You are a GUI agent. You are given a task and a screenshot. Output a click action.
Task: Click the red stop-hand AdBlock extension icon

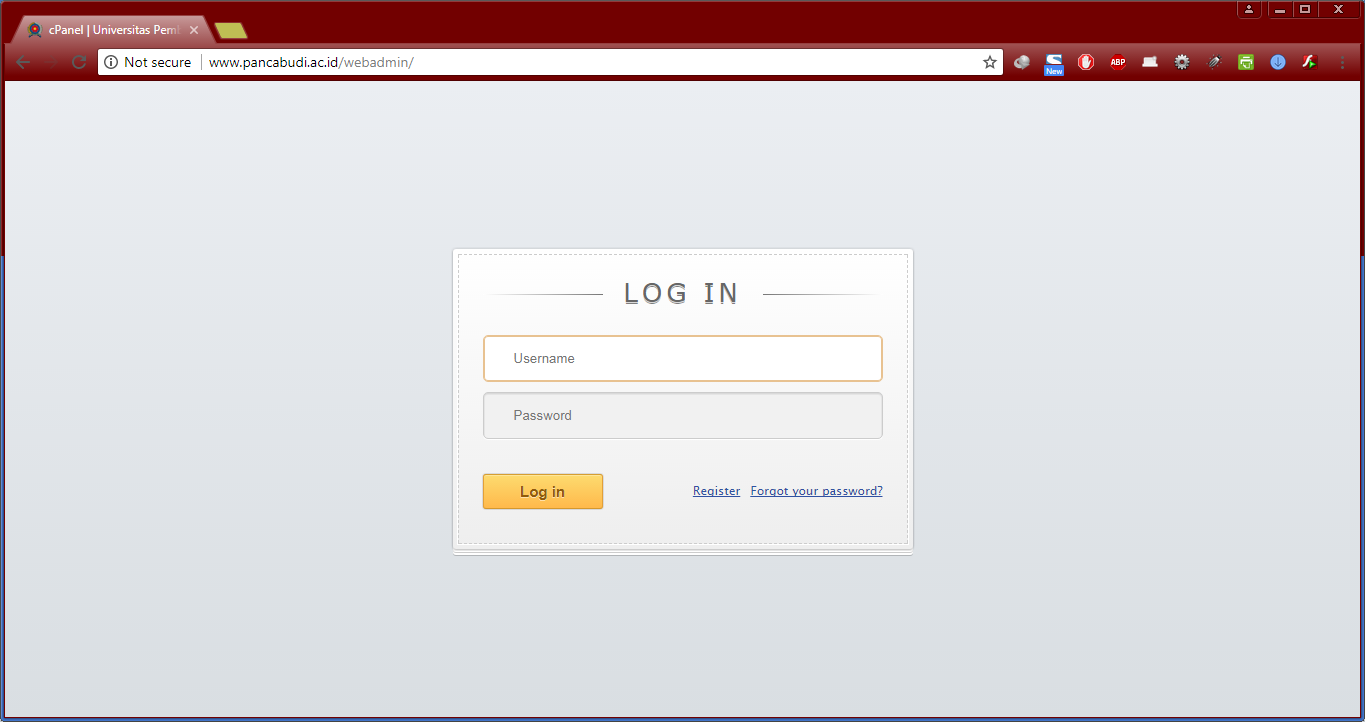pyautogui.click(x=1086, y=62)
